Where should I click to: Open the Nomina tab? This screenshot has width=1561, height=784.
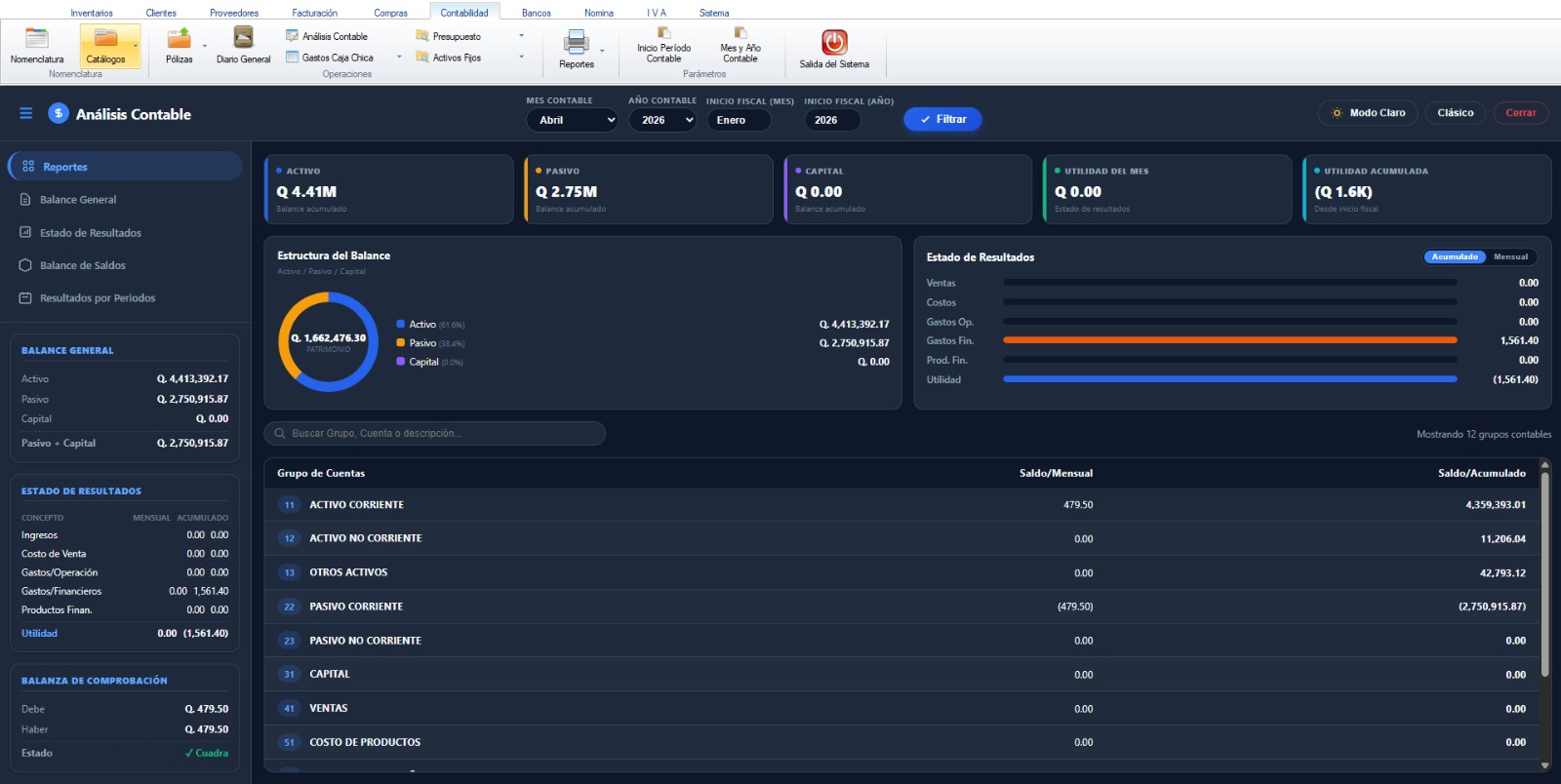(x=599, y=13)
